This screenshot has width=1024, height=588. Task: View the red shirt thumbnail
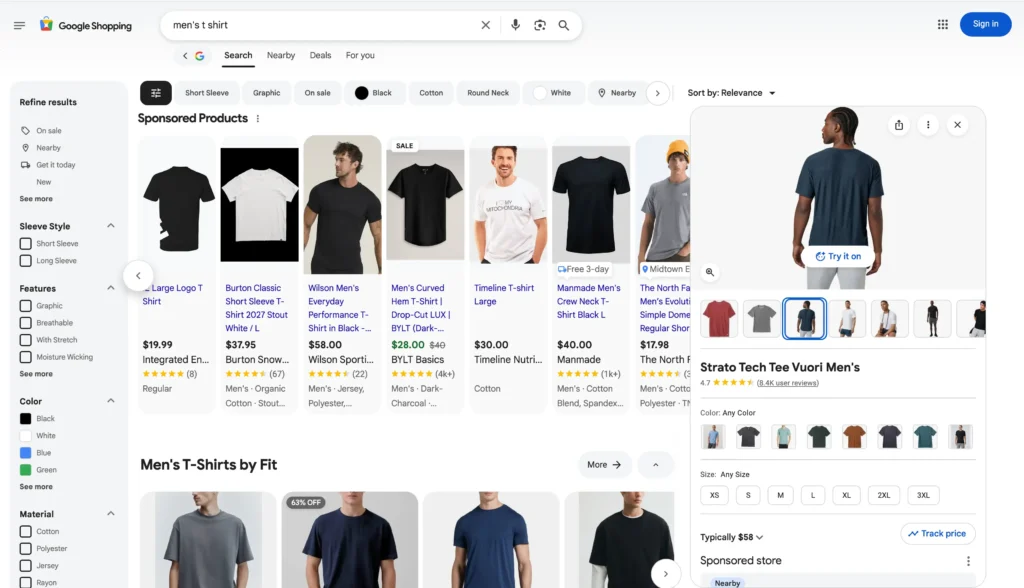719,319
